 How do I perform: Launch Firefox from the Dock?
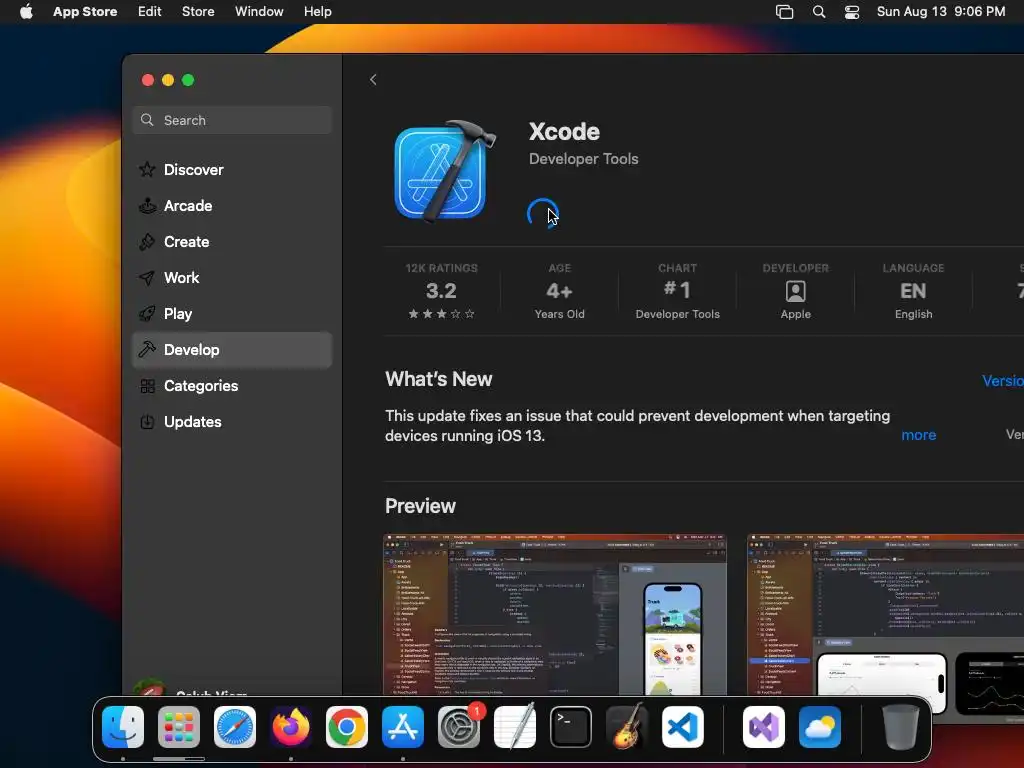[x=291, y=727]
